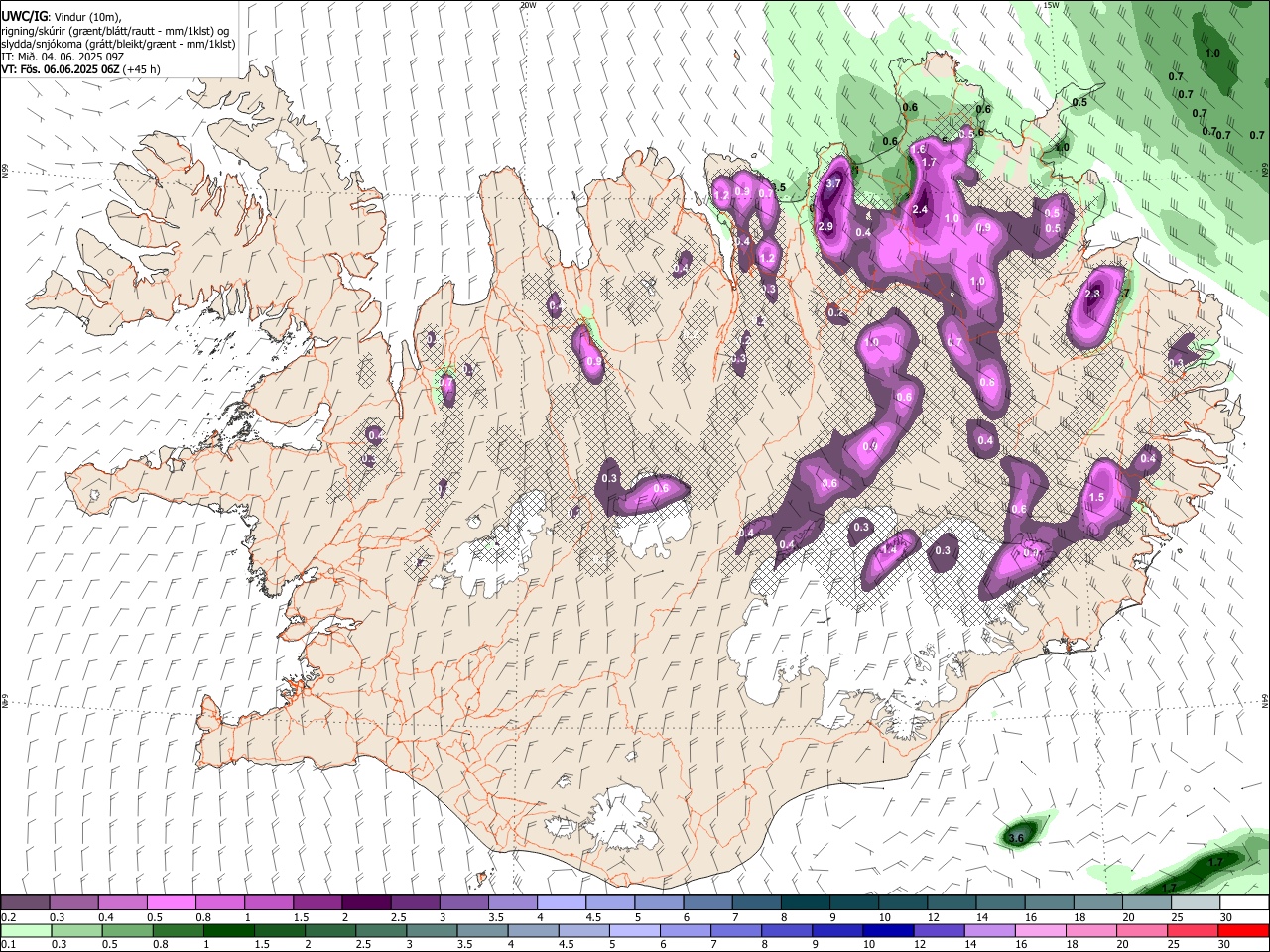Click the 2.9 precipitation value label
This screenshot has height=952, width=1270.
tap(825, 227)
